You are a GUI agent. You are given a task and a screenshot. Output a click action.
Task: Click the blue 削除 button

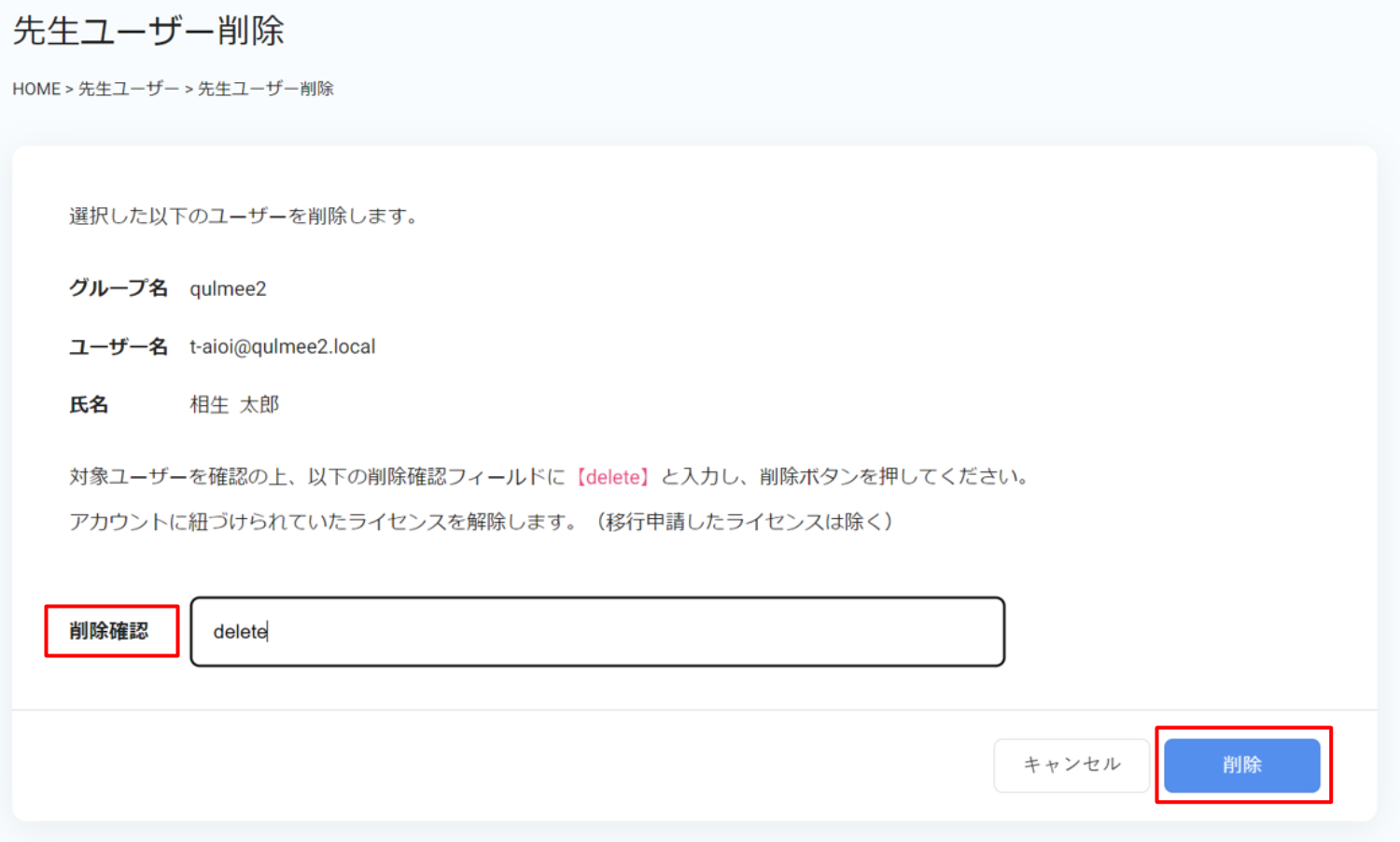[x=1241, y=765]
